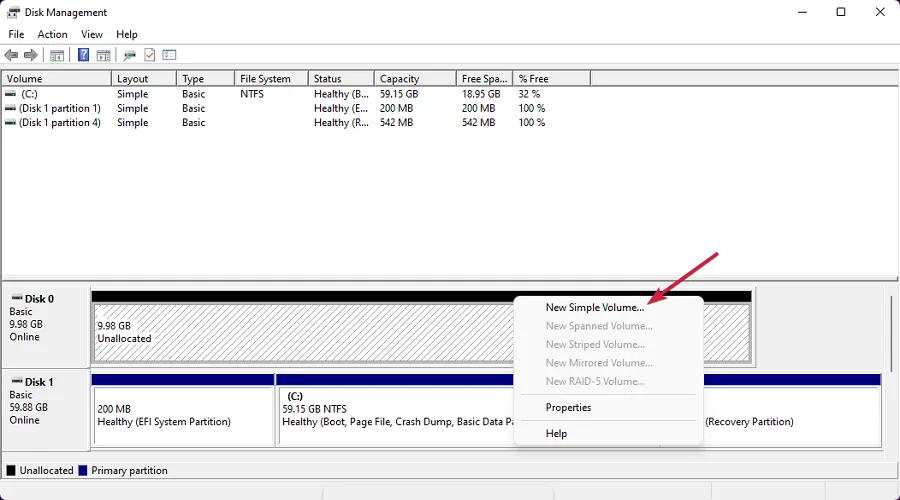Select the 200 MB EFI System Partition
This screenshot has width=900, height=500.
[182, 415]
